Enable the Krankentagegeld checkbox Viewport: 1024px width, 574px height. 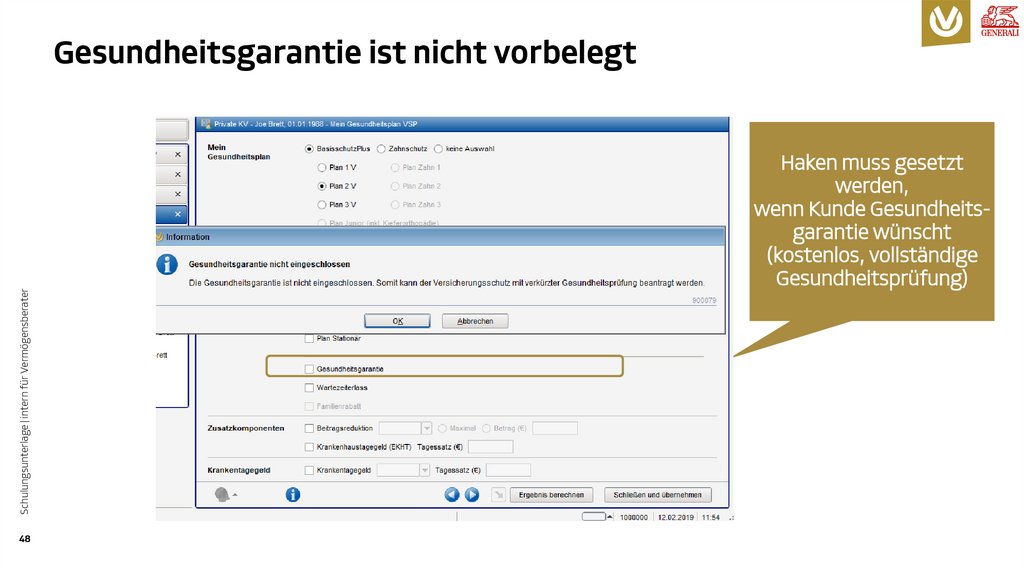coord(309,470)
